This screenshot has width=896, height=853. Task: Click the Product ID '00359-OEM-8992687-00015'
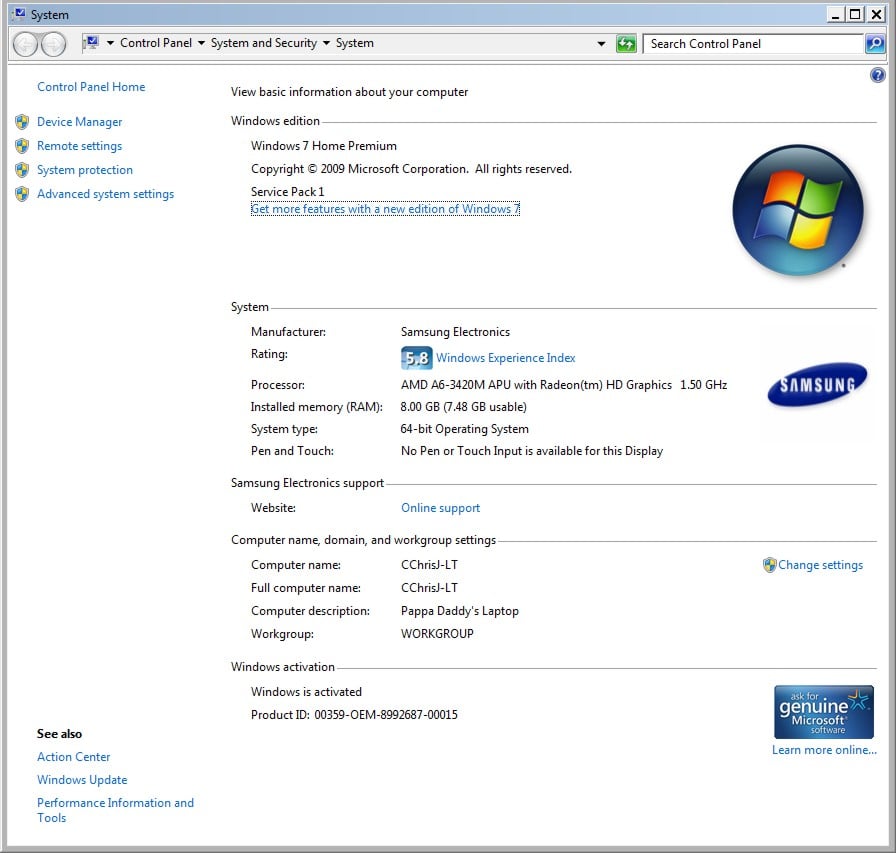coord(386,715)
